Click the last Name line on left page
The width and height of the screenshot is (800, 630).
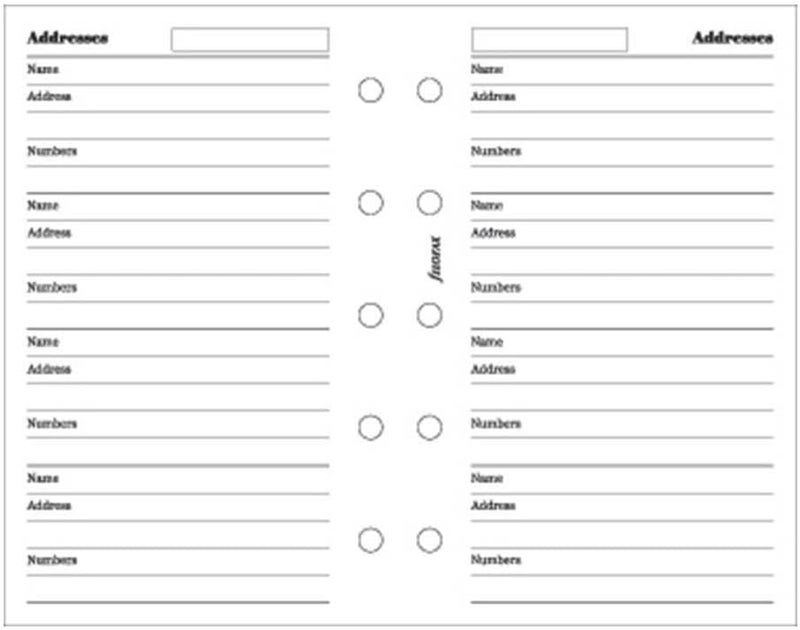coord(178,481)
